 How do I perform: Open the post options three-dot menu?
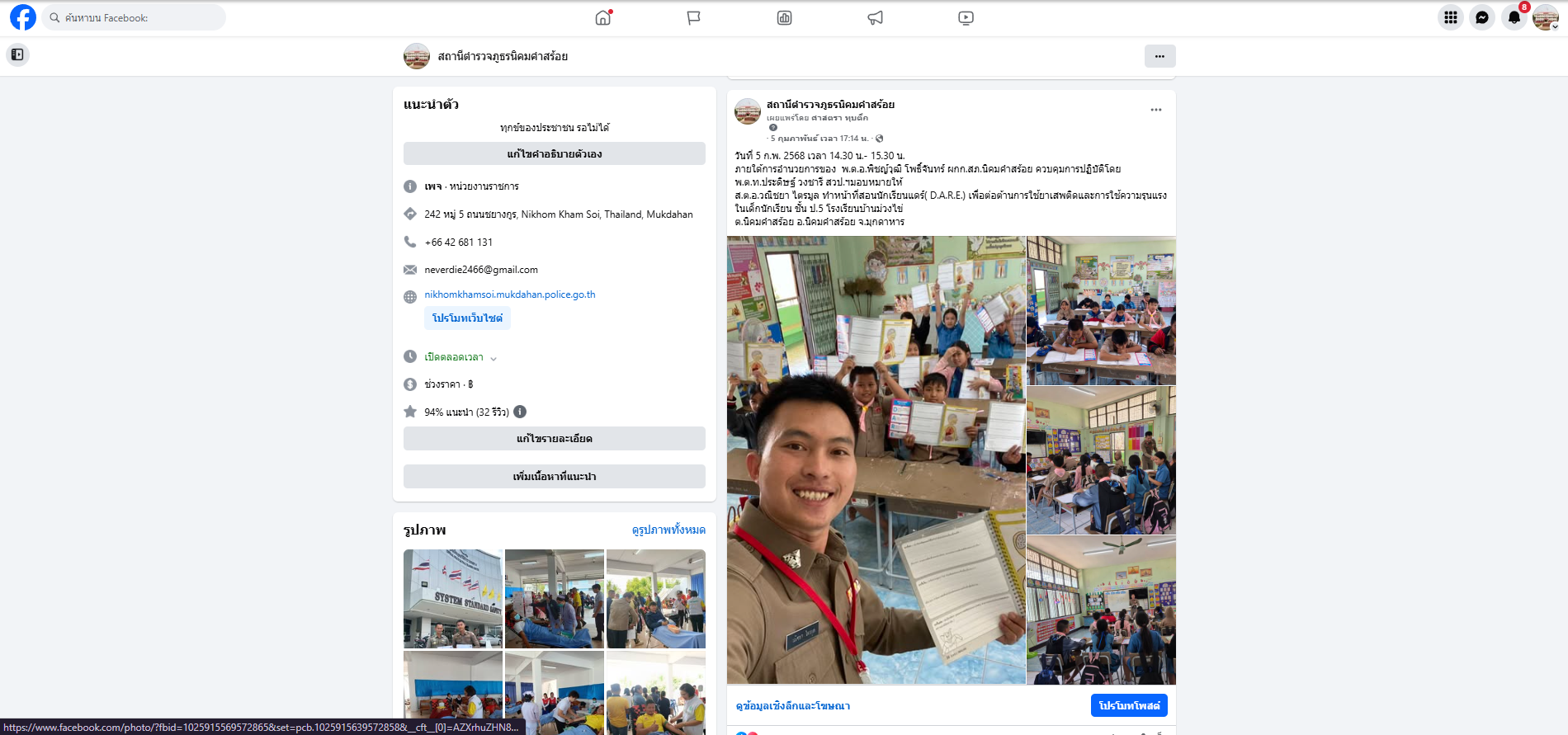pyautogui.click(x=1156, y=110)
